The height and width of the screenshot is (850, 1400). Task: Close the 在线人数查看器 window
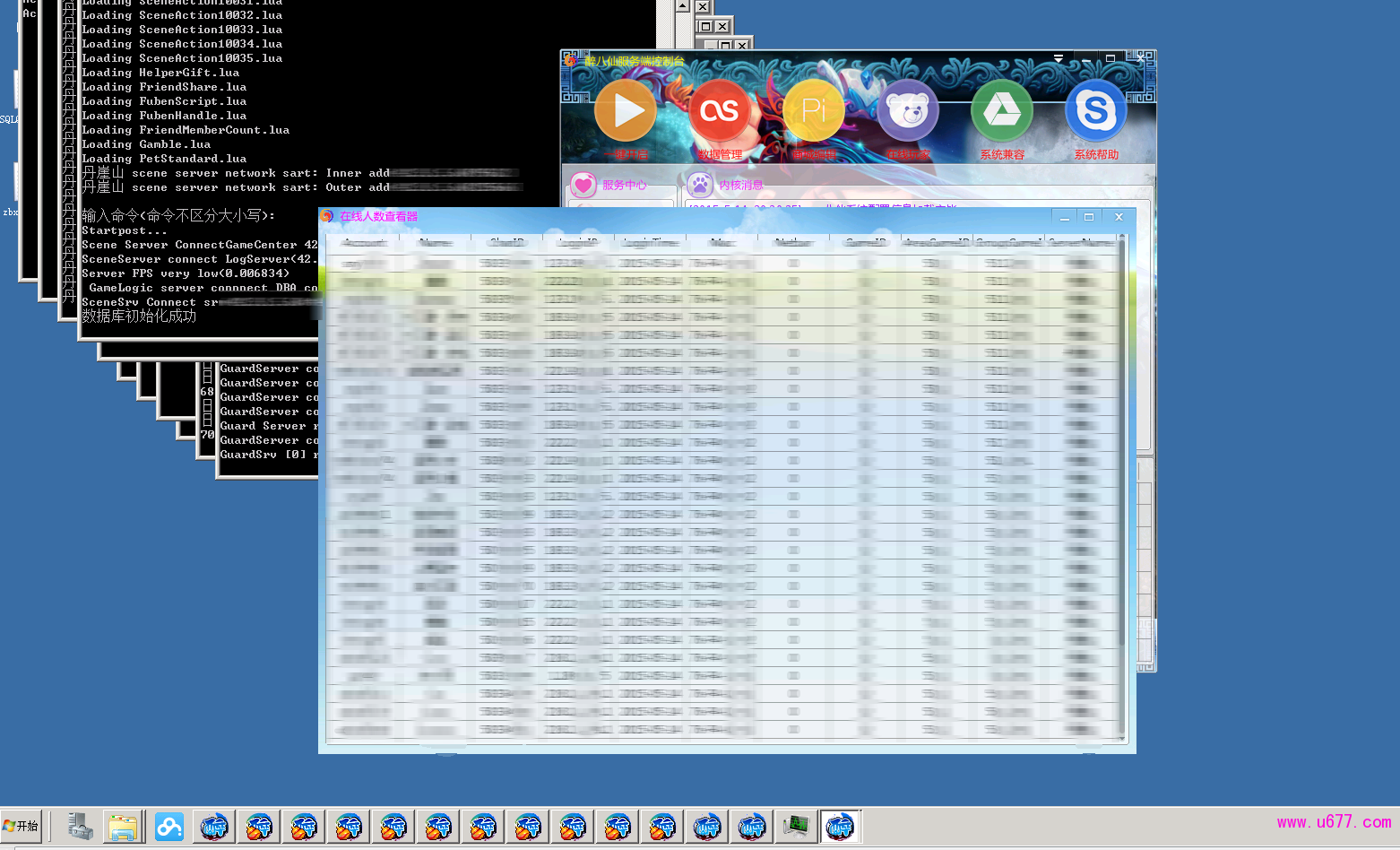pyautogui.click(x=1119, y=217)
